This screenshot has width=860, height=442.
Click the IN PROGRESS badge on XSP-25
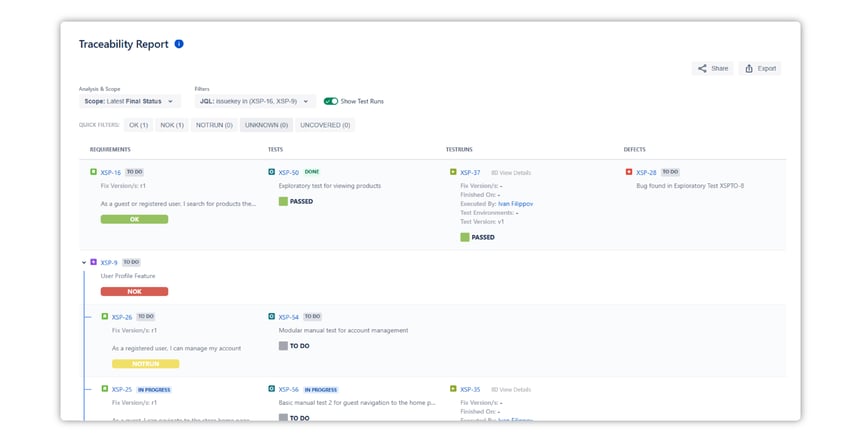[154, 390]
